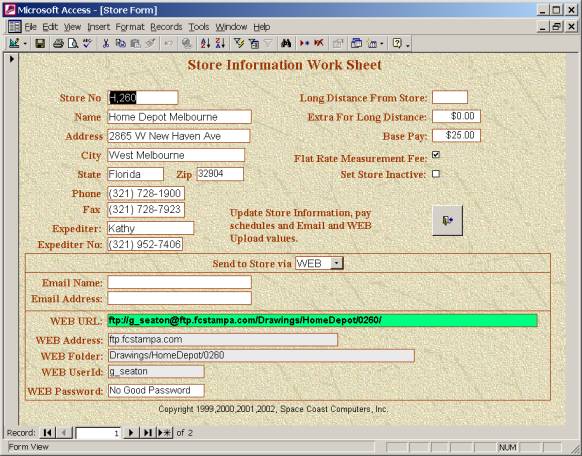Open the View button dropdown arrow
This screenshot has width=582, height=456.
click(x=25, y=44)
